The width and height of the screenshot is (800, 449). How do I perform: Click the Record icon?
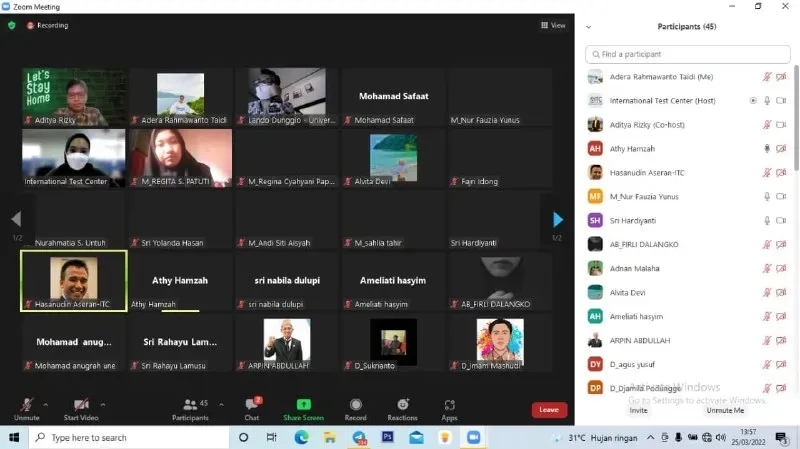(x=355, y=405)
